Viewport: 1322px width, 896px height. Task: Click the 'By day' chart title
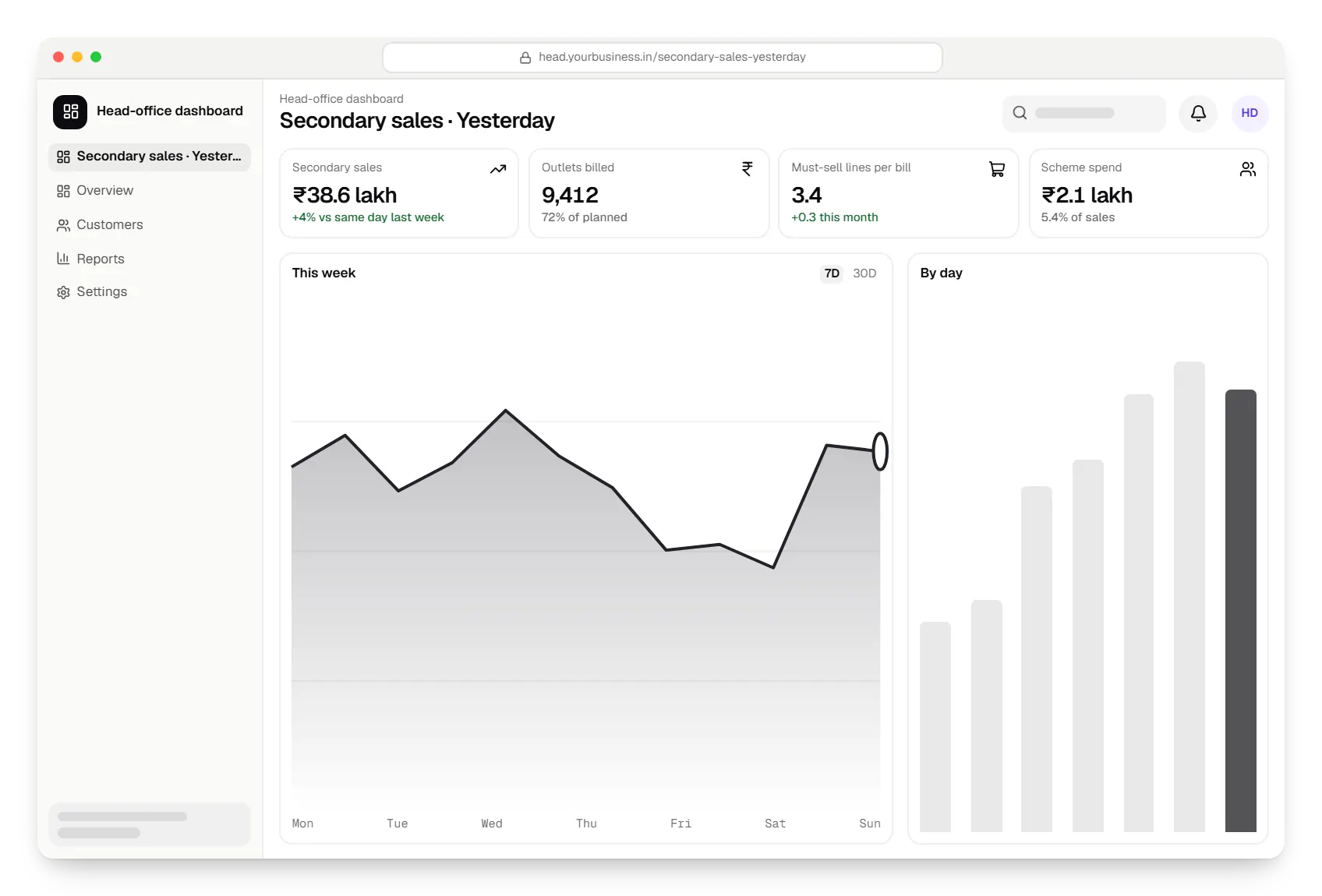point(941,273)
